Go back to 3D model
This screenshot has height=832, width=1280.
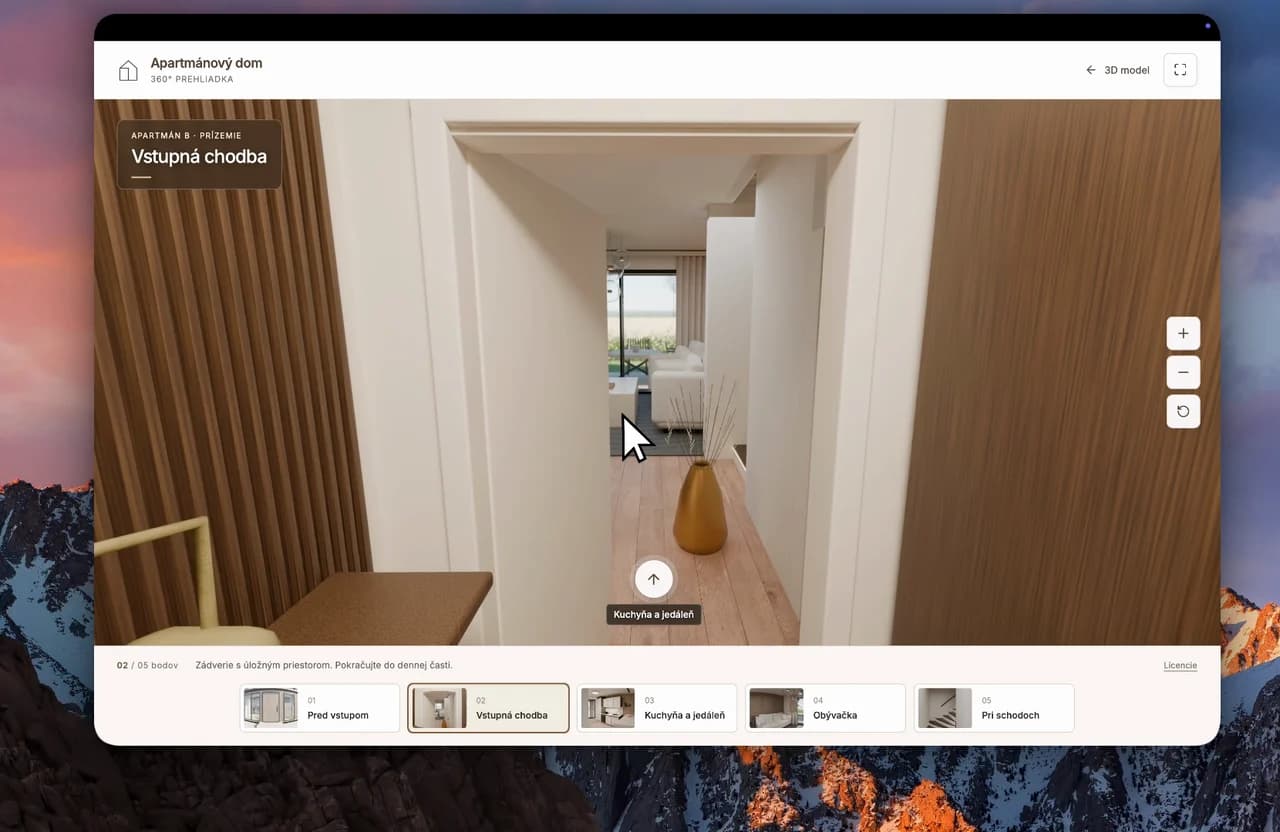[x=1117, y=70]
